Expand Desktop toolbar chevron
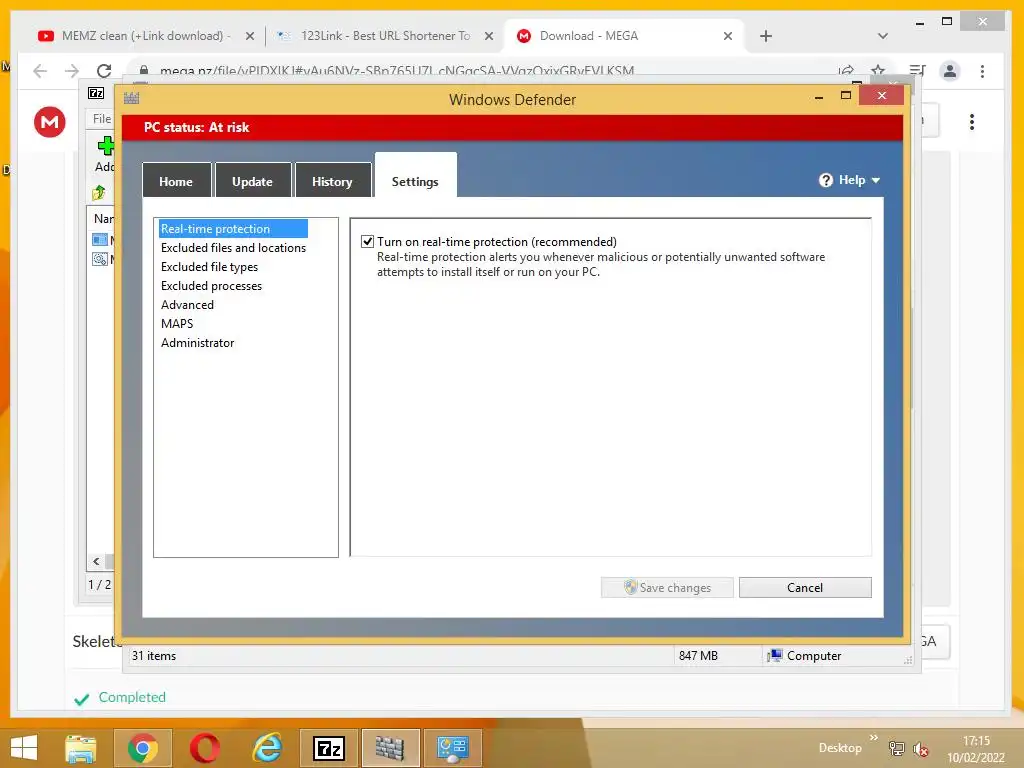This screenshot has width=1024, height=768. [x=874, y=738]
